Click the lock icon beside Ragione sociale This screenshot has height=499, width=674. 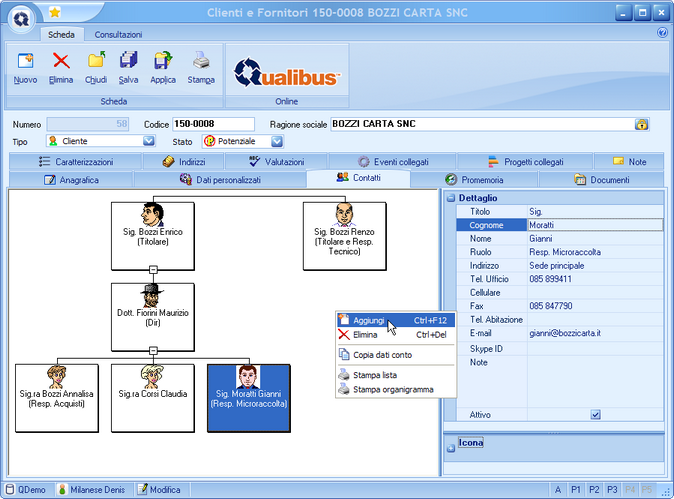click(642, 124)
